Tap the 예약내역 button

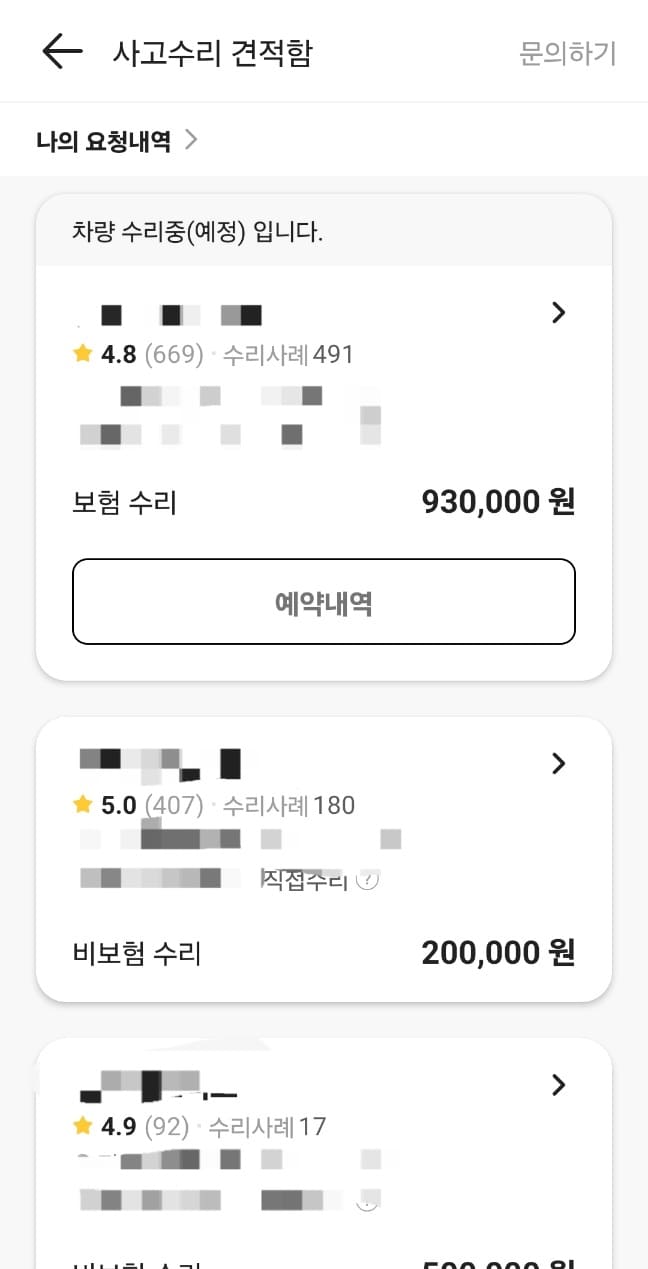(324, 601)
